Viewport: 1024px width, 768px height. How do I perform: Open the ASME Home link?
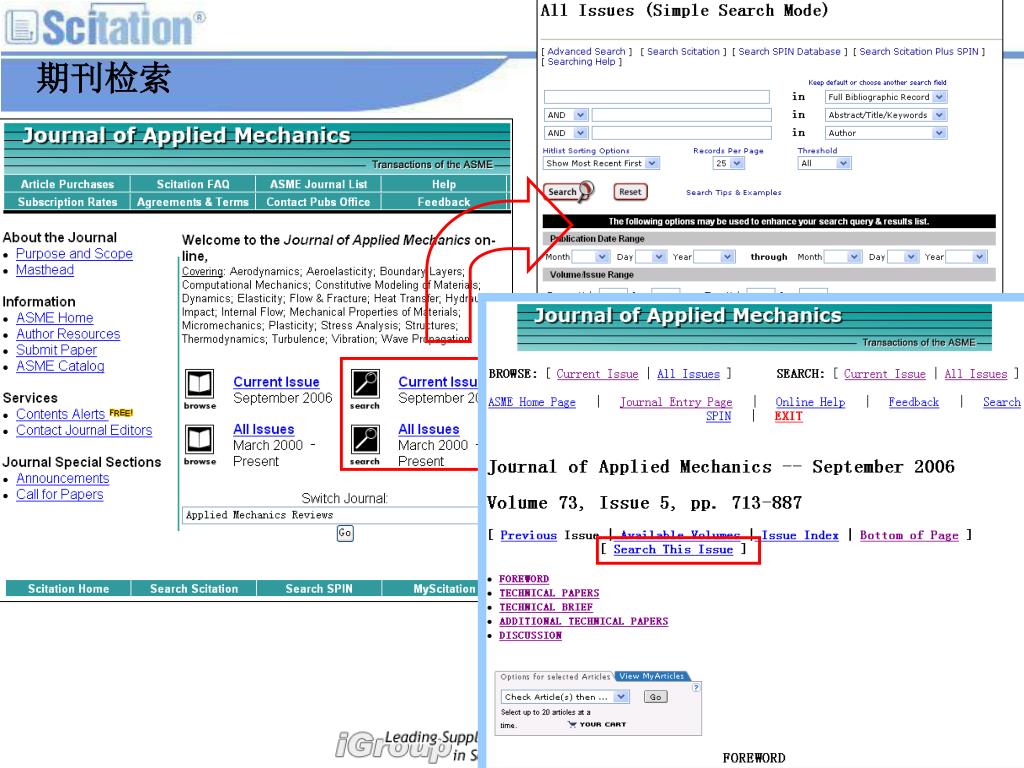[x=55, y=317]
